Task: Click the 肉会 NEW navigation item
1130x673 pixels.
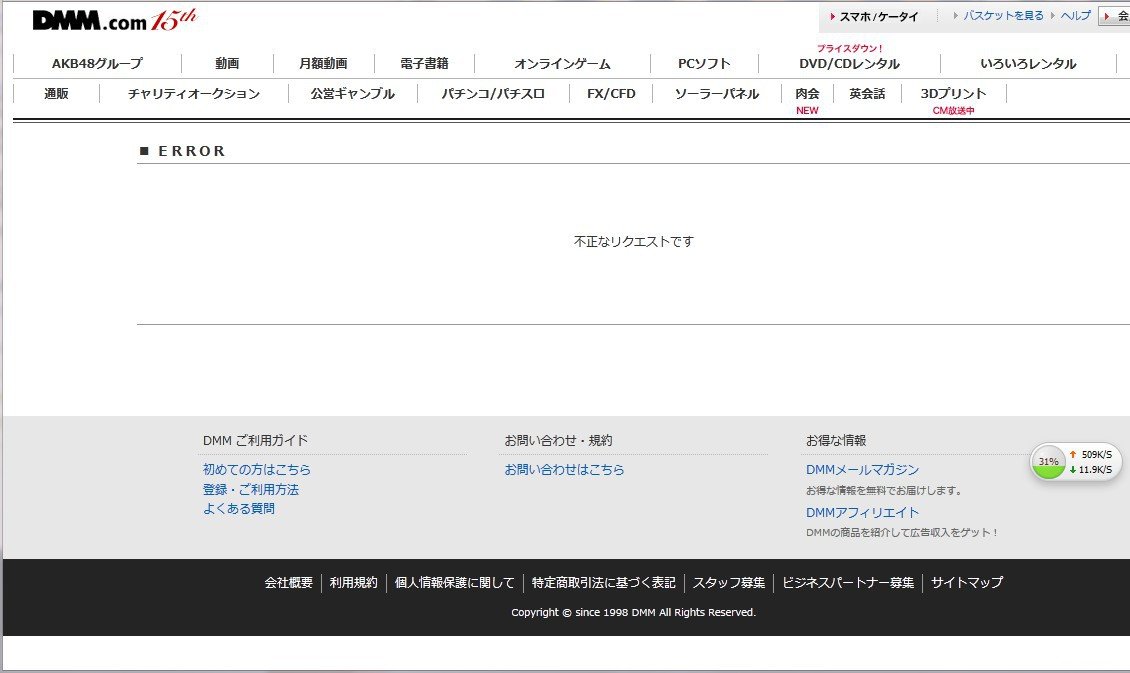Action: pyautogui.click(x=807, y=93)
